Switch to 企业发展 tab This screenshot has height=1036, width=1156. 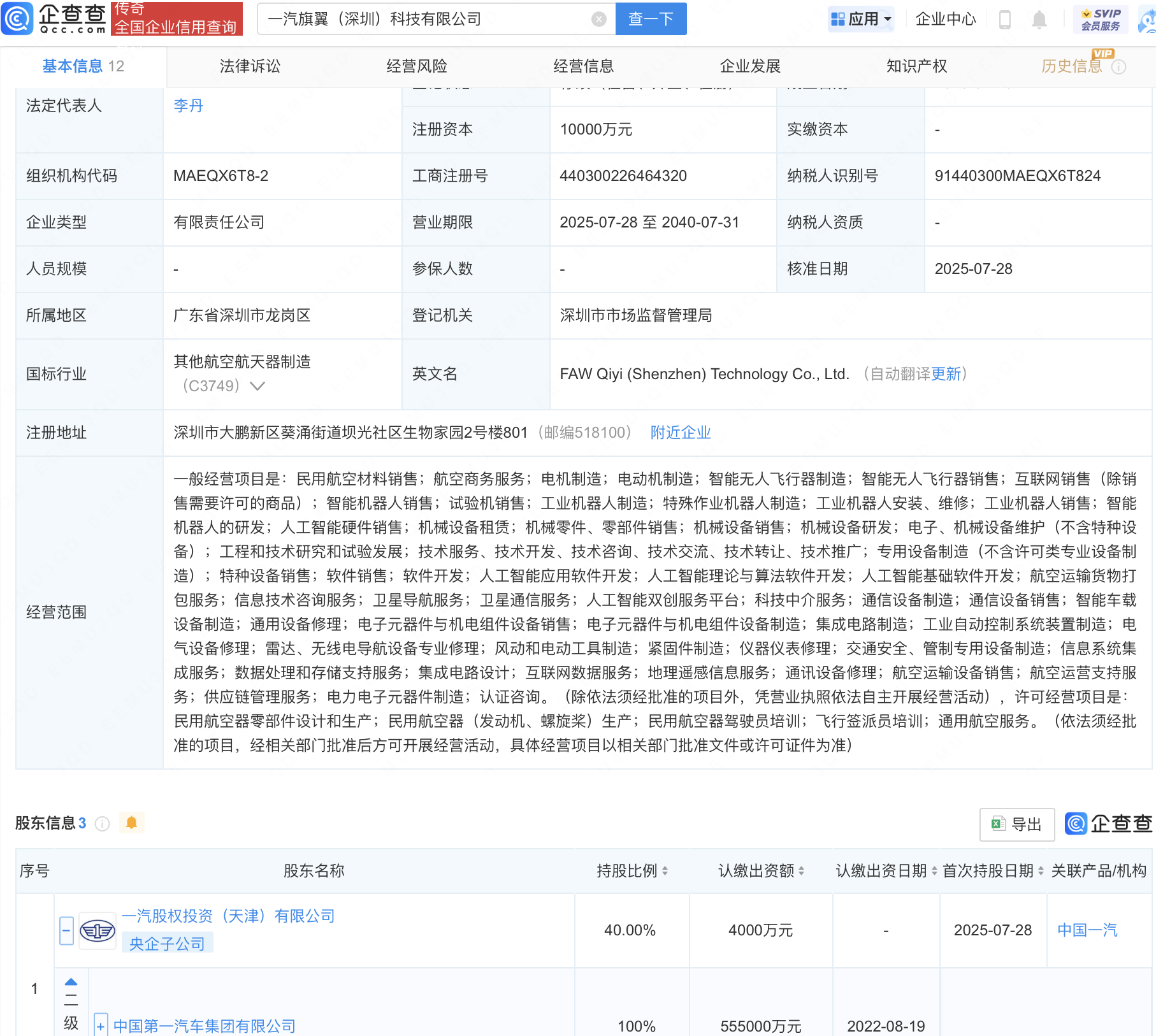point(750,66)
